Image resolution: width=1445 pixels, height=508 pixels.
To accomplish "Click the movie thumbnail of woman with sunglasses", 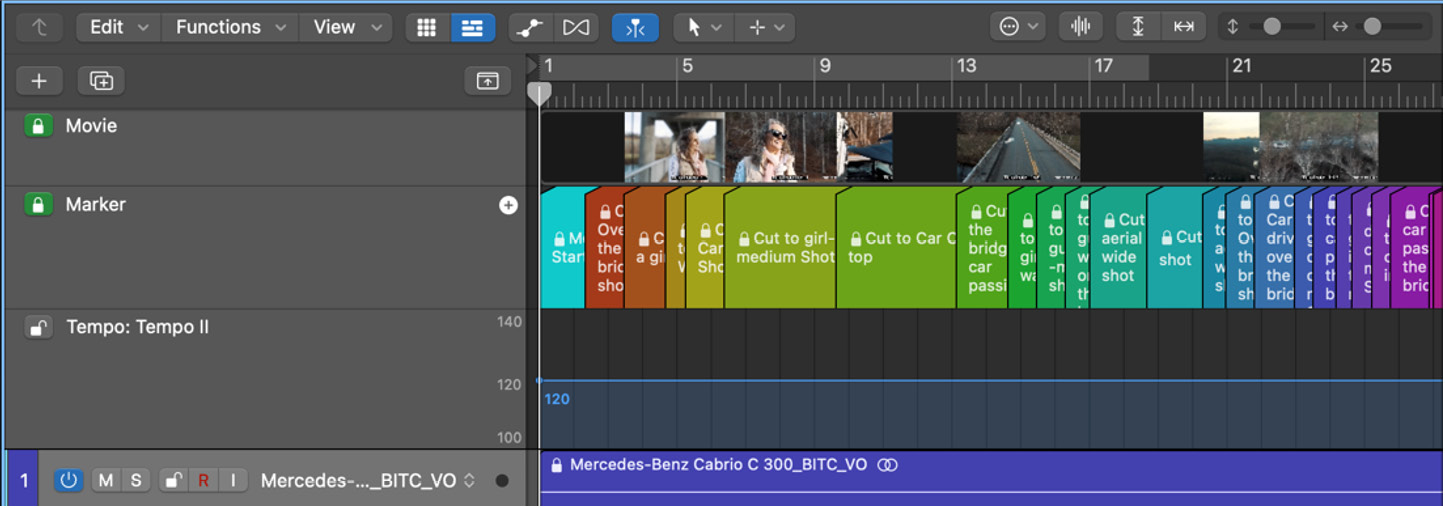I will [780, 147].
